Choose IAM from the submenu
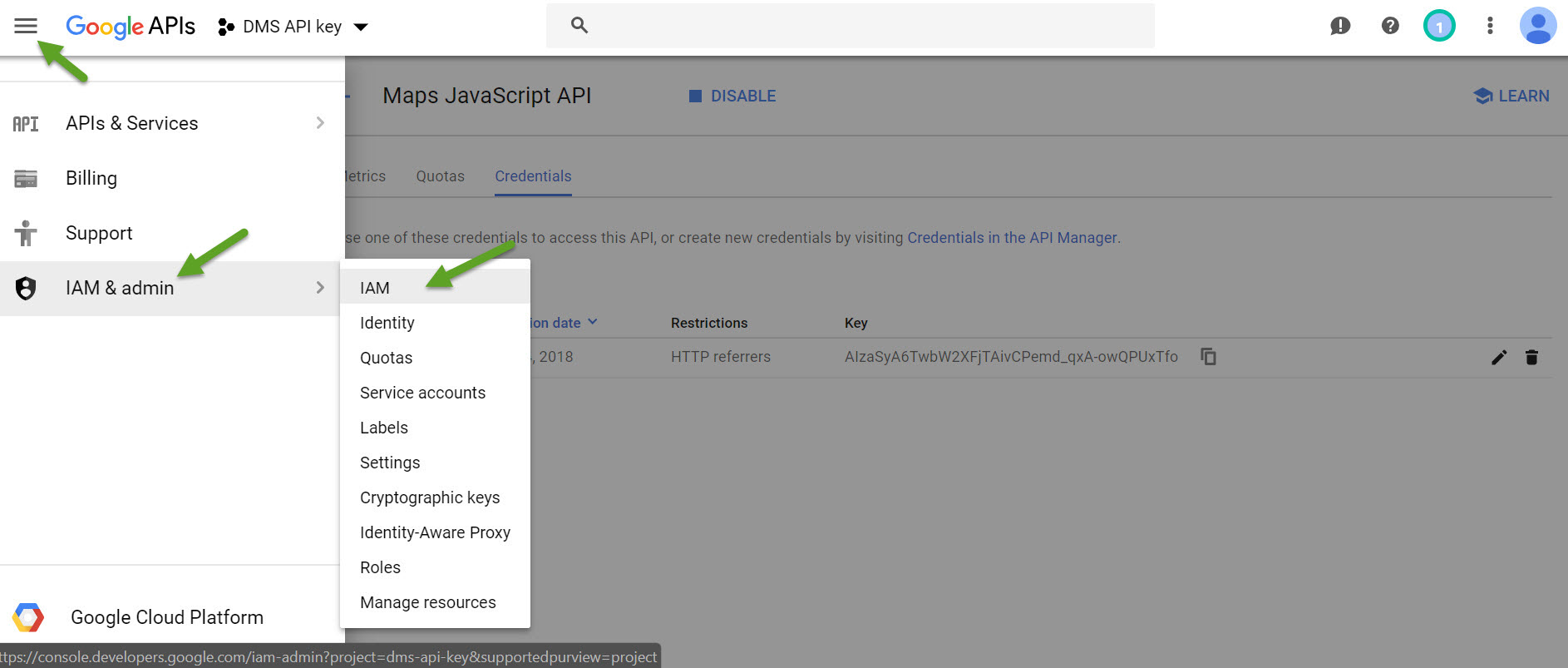Viewport: 1568px width, 668px height. pos(435,288)
